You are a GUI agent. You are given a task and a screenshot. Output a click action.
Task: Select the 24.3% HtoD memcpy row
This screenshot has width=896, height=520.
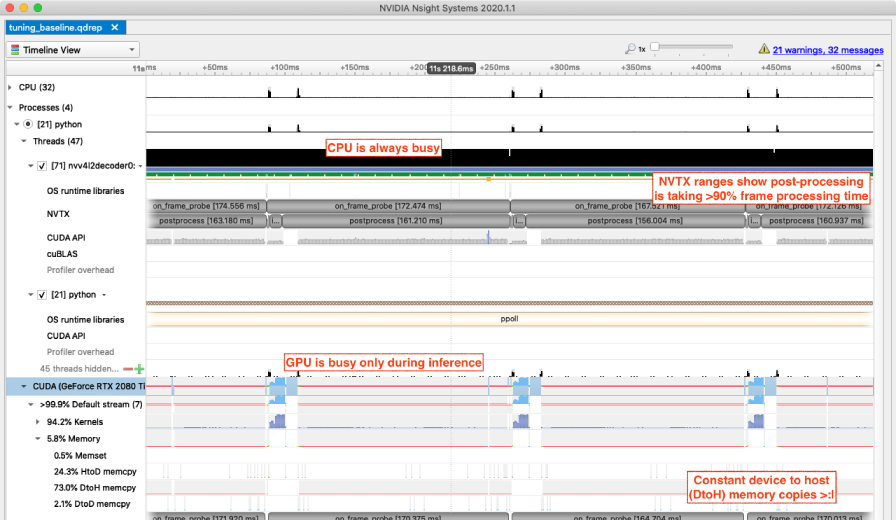point(95,471)
